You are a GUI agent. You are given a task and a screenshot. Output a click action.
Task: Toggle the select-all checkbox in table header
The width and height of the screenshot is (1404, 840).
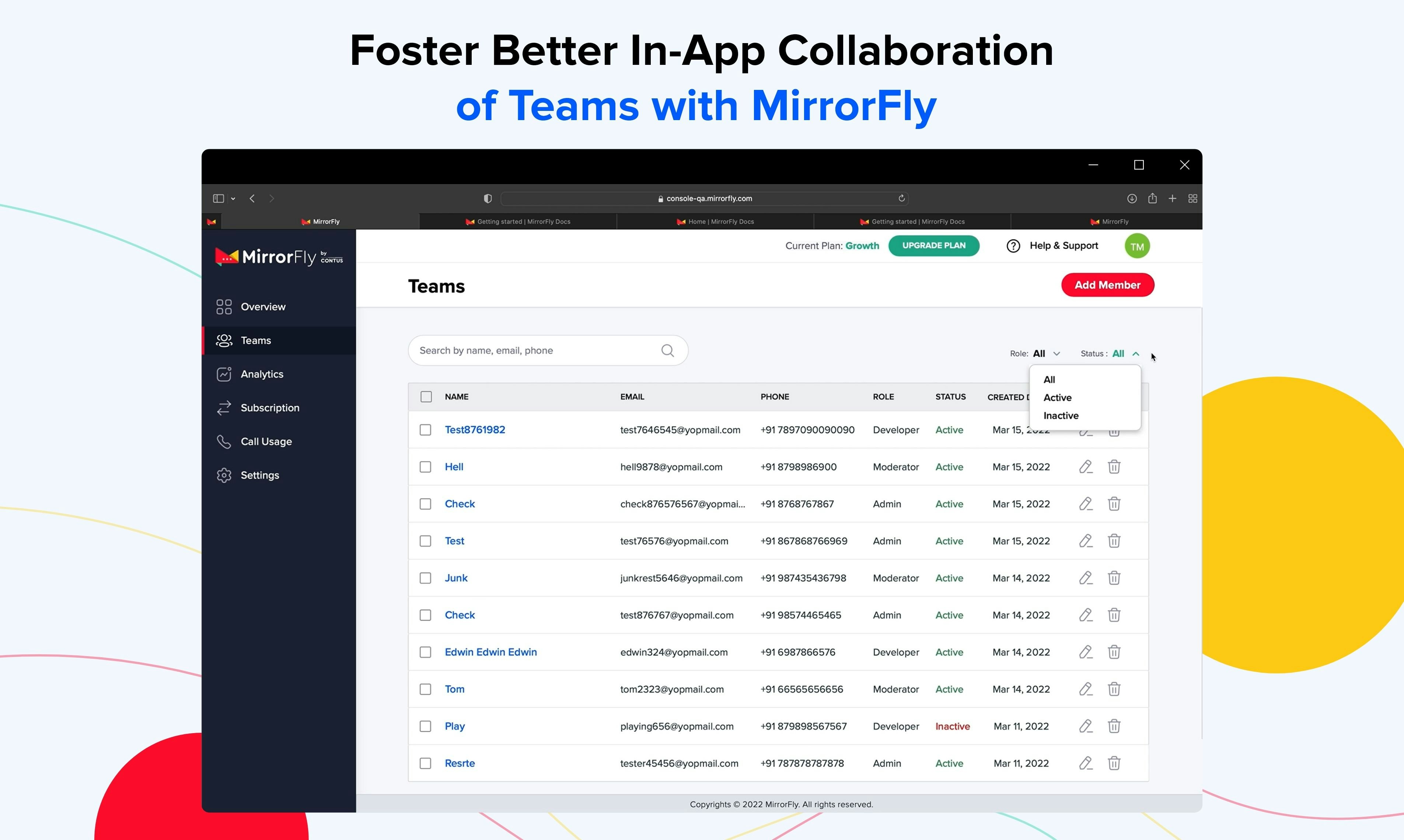pyautogui.click(x=426, y=397)
